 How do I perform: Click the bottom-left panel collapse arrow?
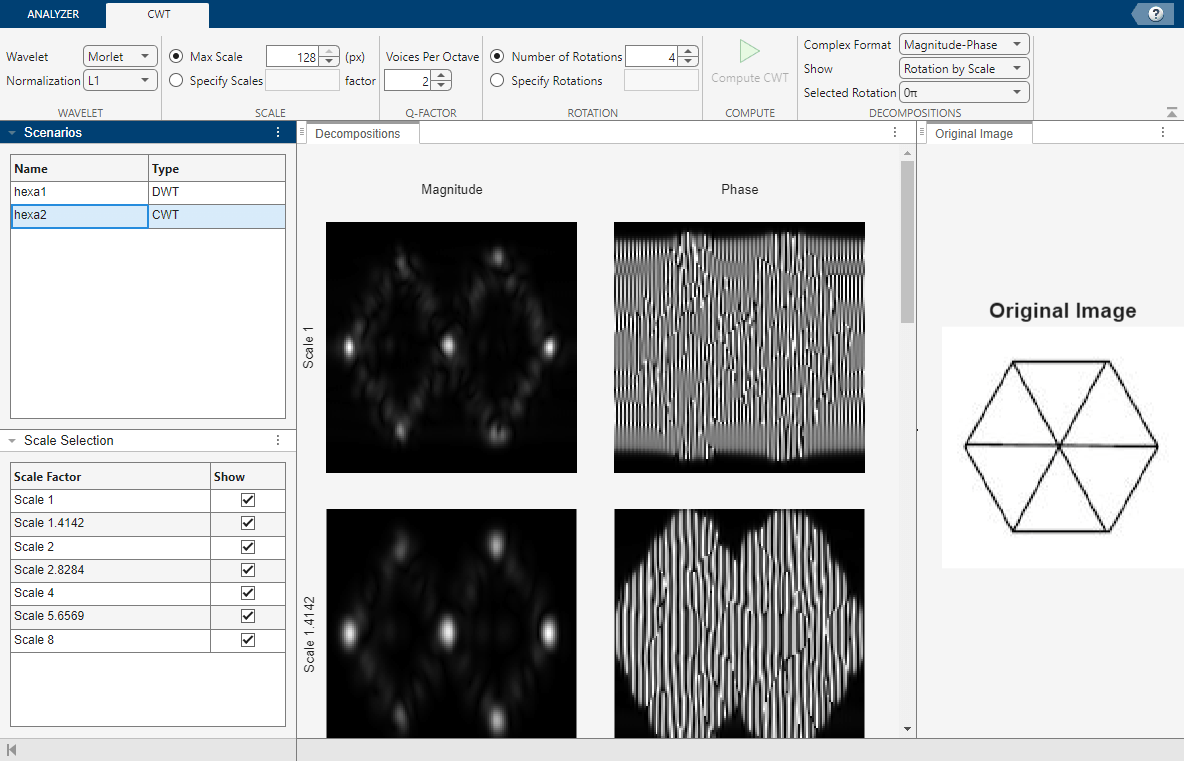tap(12, 750)
